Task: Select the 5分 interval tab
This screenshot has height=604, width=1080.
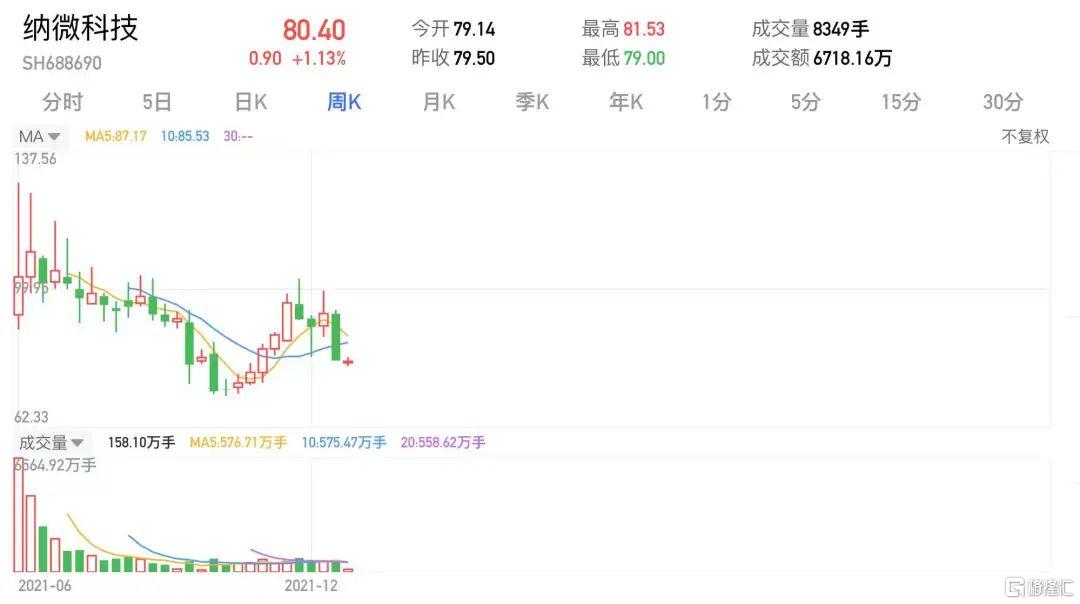Action: (805, 102)
